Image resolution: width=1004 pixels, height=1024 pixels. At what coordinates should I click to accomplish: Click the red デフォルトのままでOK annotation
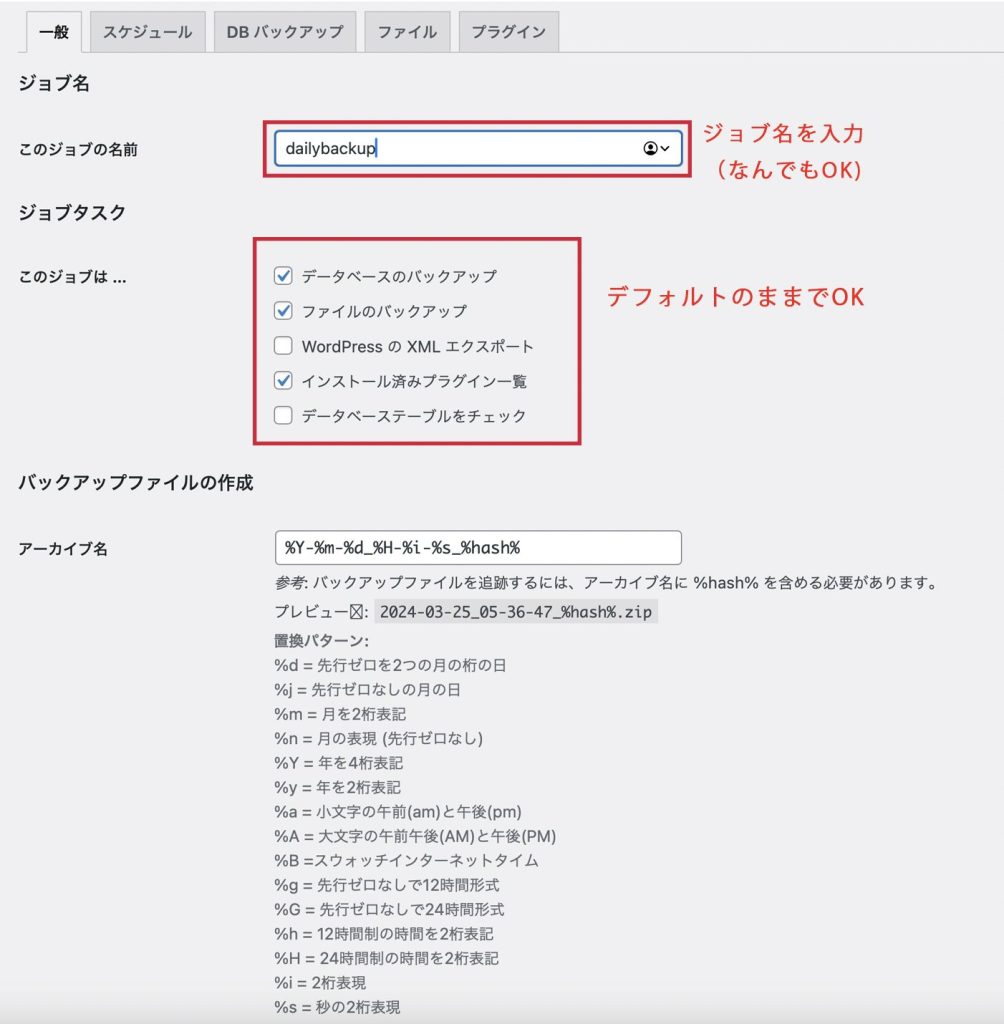[x=735, y=298]
